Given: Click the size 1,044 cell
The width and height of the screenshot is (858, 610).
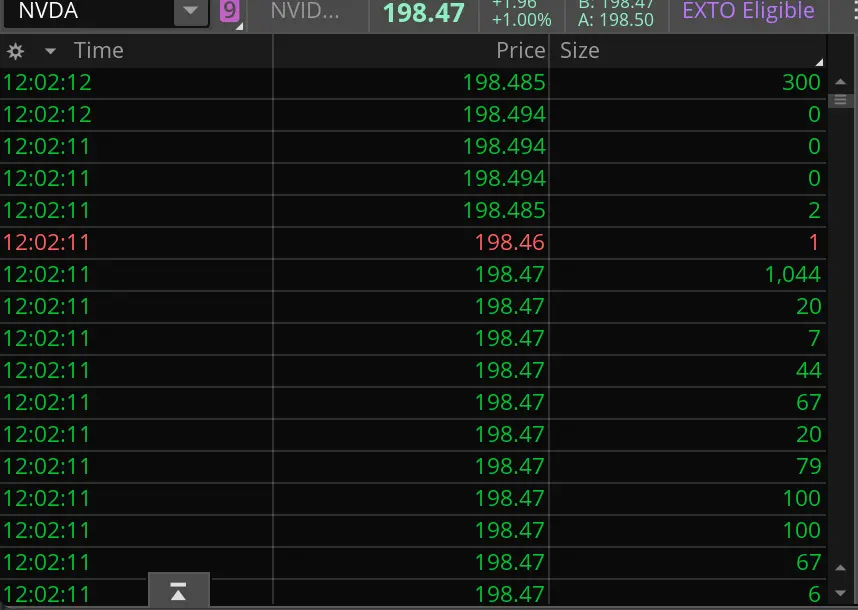Looking at the screenshot, I should [x=792, y=275].
